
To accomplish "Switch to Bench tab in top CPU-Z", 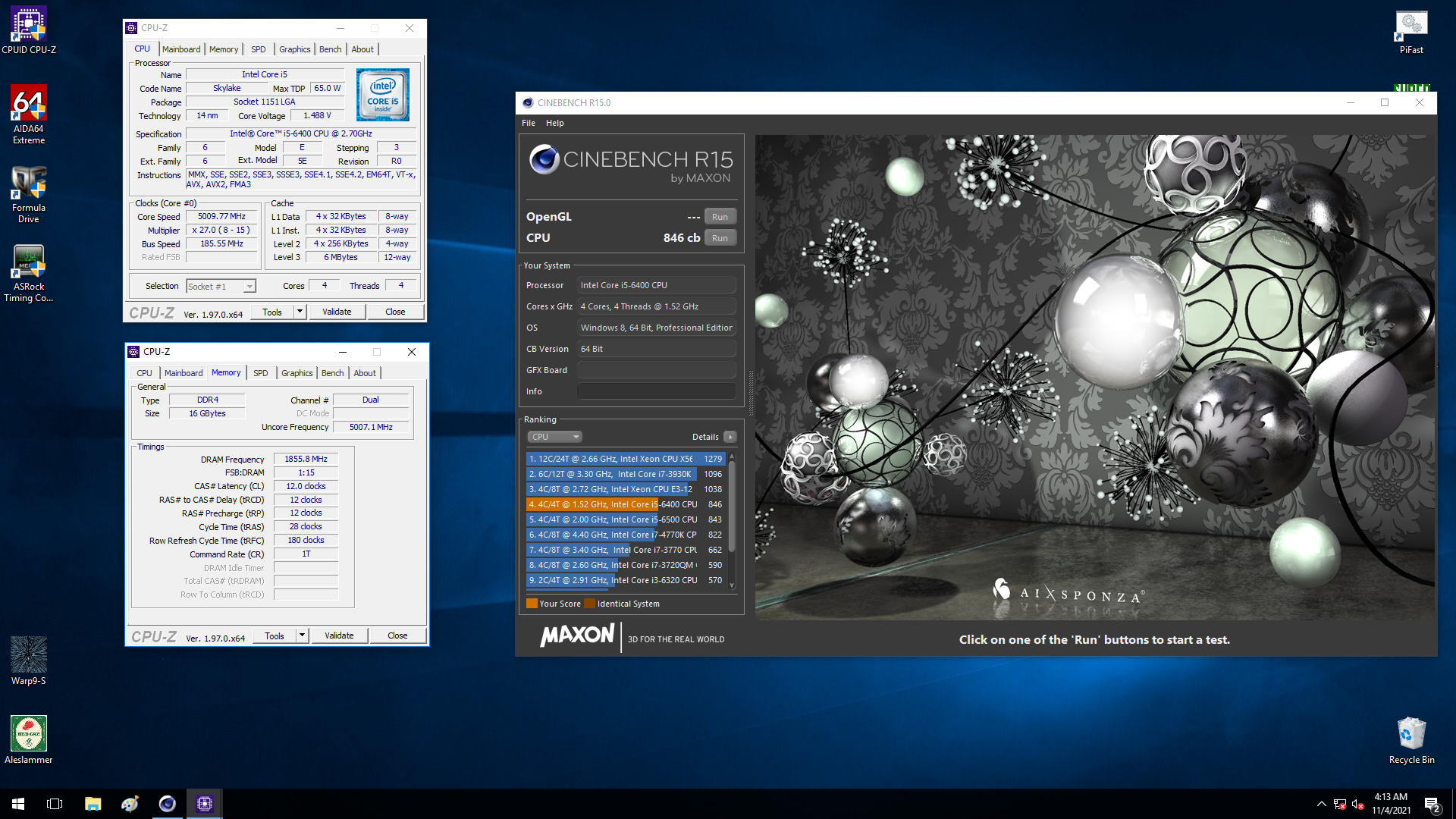I will 330,49.
